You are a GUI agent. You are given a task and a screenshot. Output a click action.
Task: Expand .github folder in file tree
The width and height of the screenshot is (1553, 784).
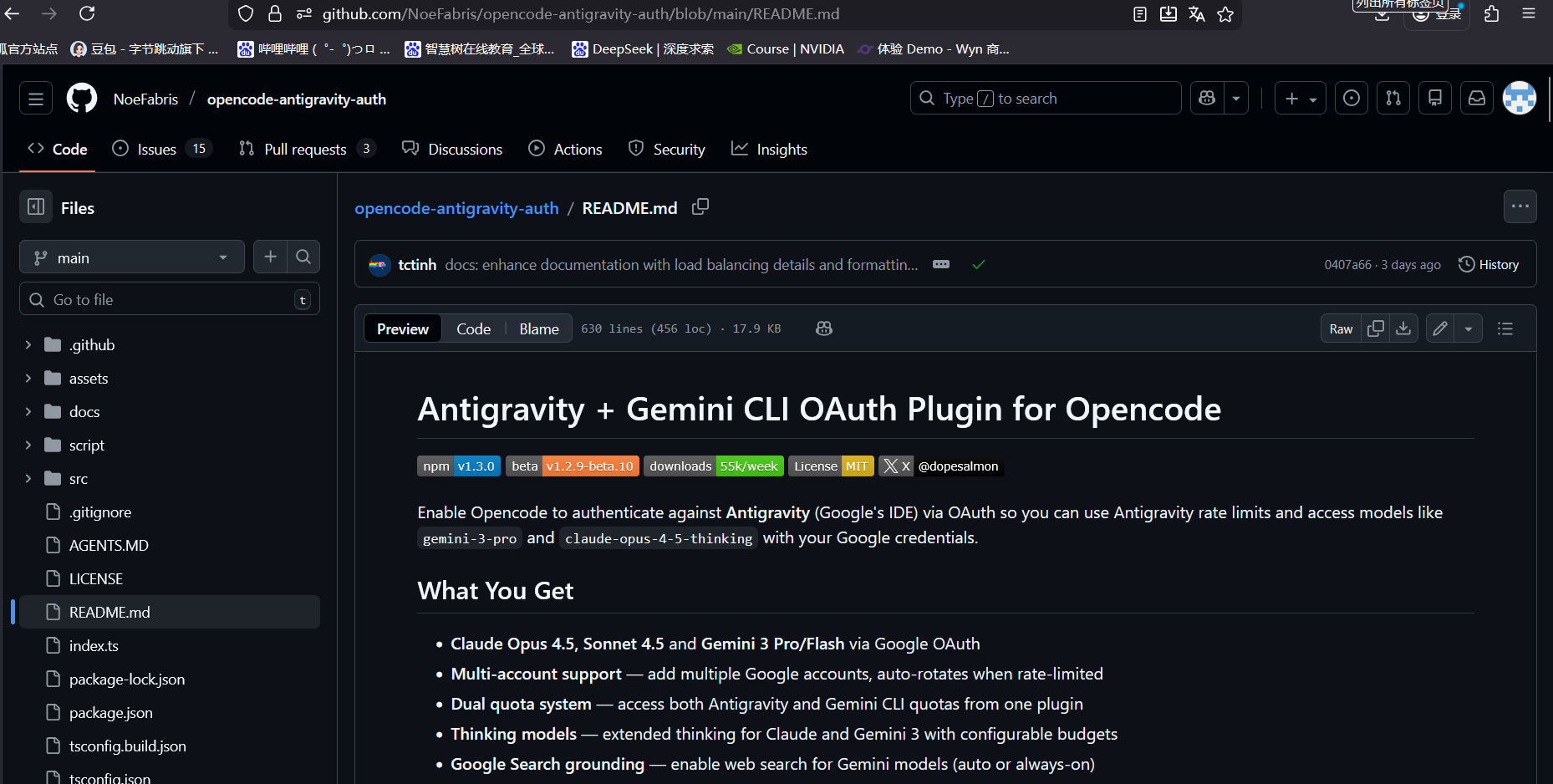coord(28,344)
